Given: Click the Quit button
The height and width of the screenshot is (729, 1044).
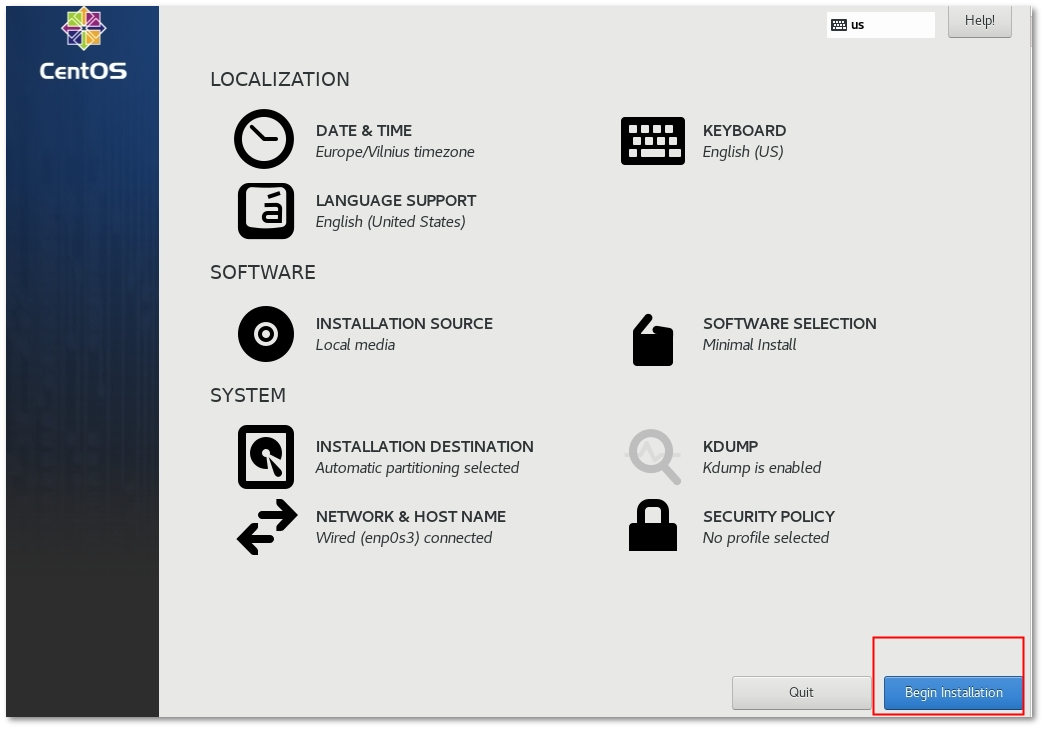Looking at the screenshot, I should pos(801,692).
